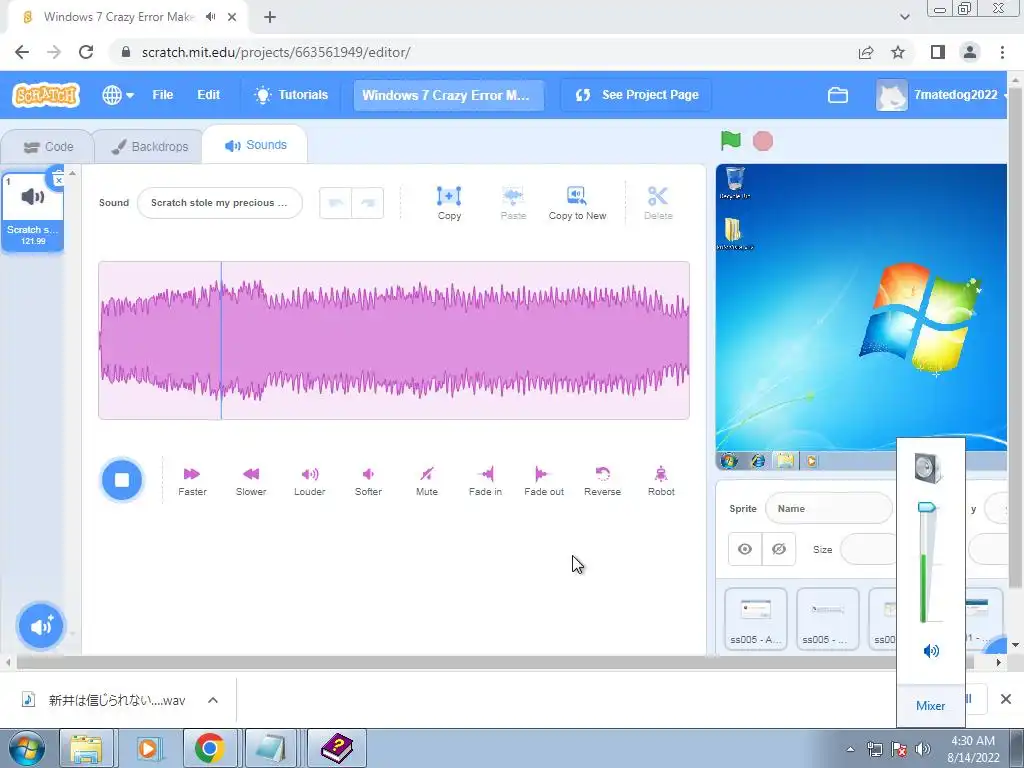The width and height of the screenshot is (1024, 768).
Task: Click inside the sound waveform
Action: point(394,340)
